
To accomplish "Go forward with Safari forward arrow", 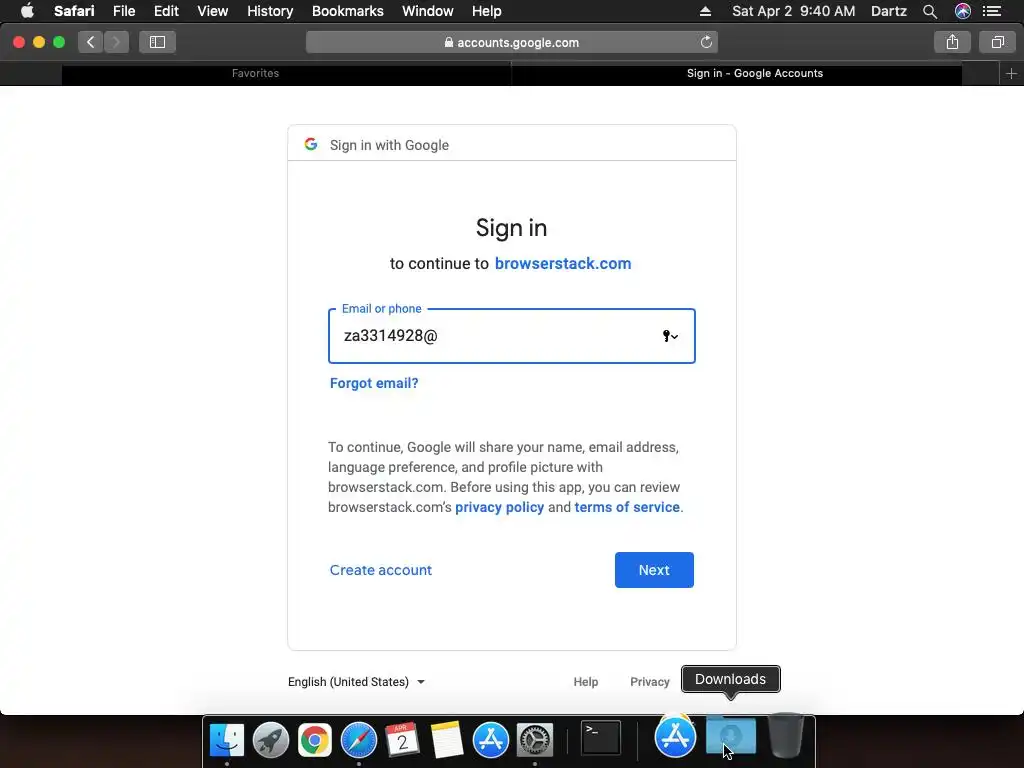I will (x=116, y=42).
